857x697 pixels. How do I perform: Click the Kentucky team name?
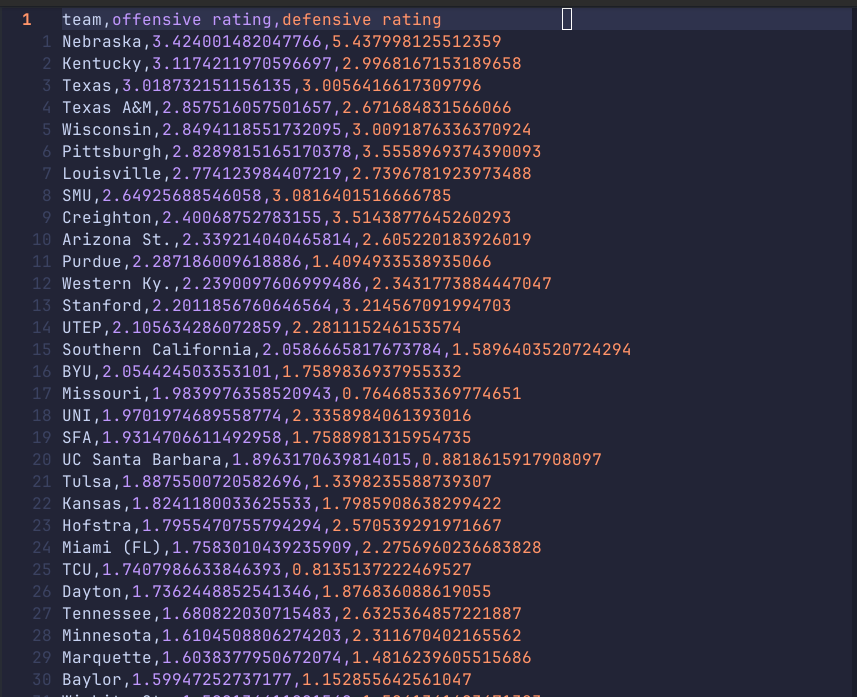click(102, 63)
